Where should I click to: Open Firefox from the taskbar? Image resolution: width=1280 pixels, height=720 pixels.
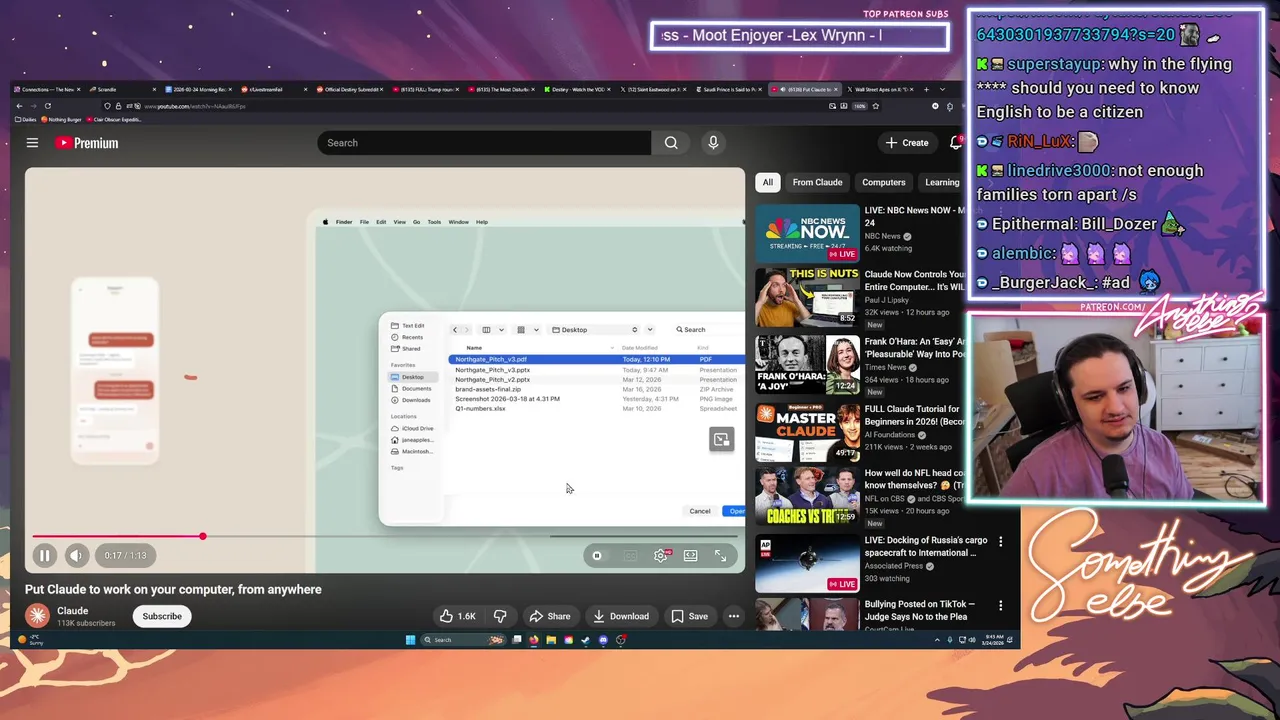534,640
